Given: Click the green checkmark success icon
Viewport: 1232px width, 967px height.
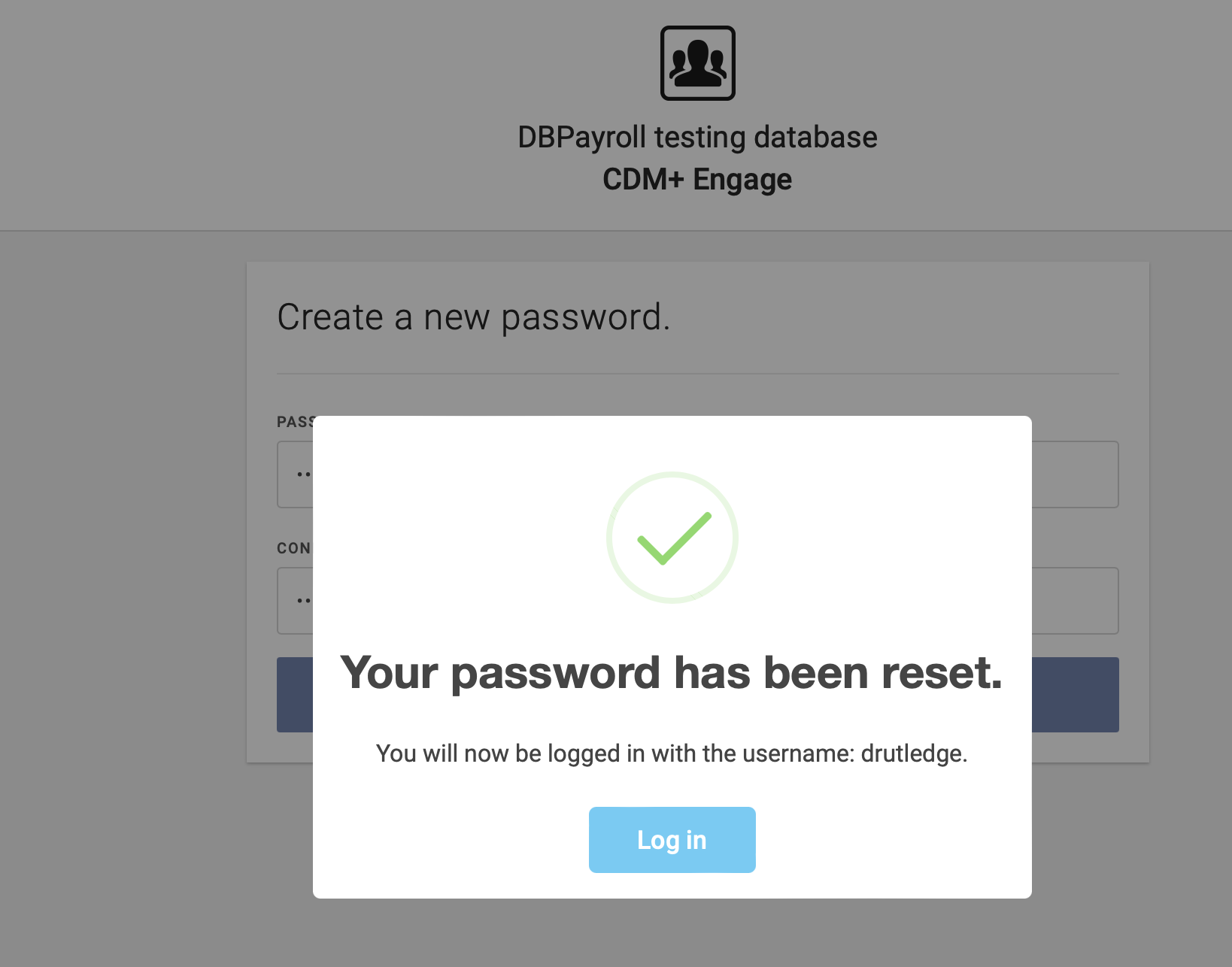Looking at the screenshot, I should click(x=672, y=537).
